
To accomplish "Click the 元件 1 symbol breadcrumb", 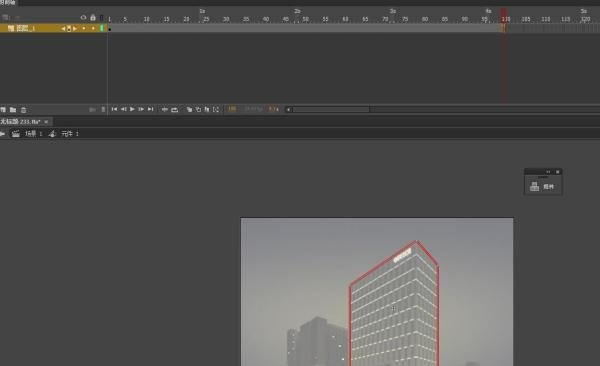I will 70,134.
